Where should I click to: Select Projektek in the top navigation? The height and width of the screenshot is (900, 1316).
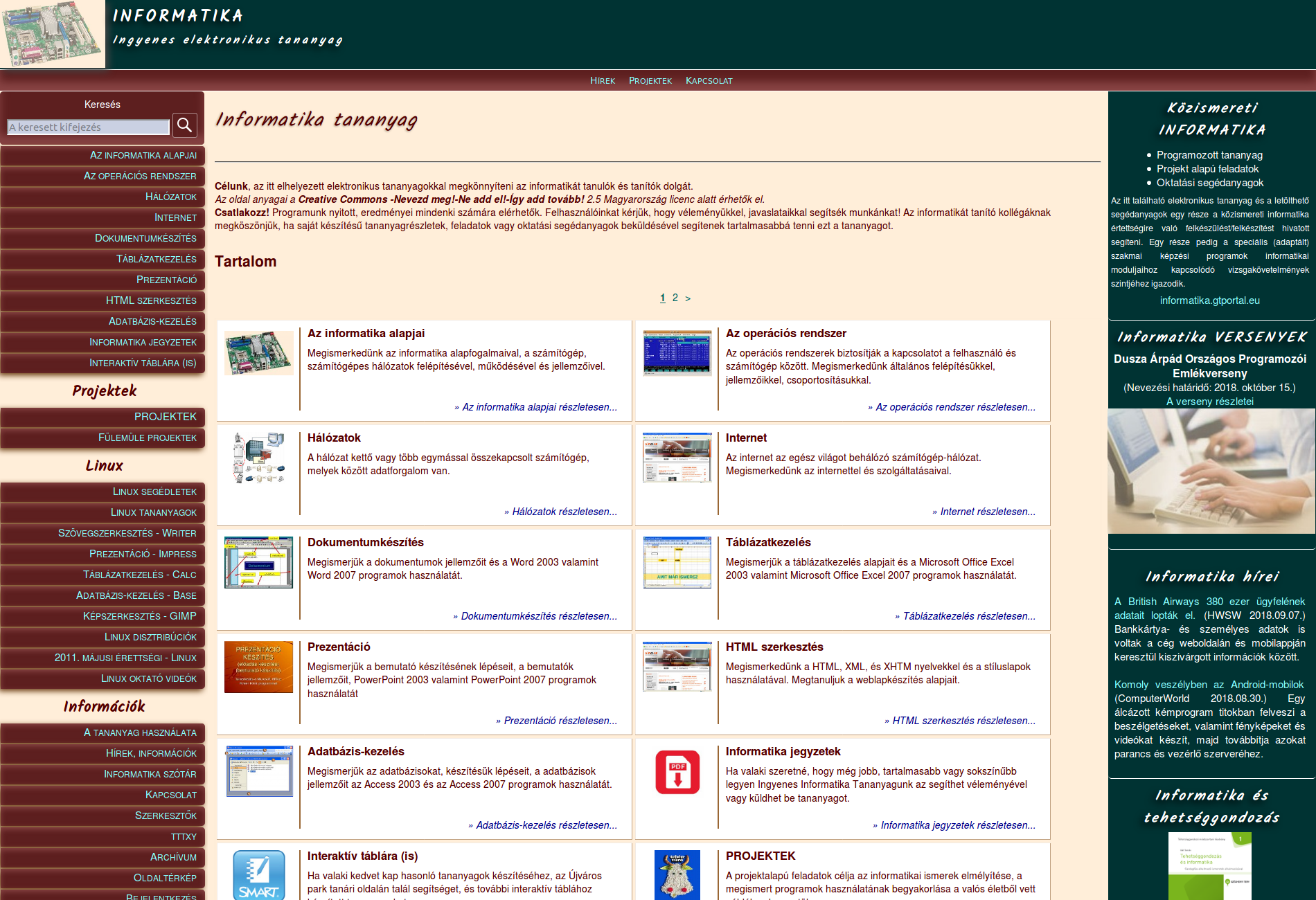click(650, 80)
